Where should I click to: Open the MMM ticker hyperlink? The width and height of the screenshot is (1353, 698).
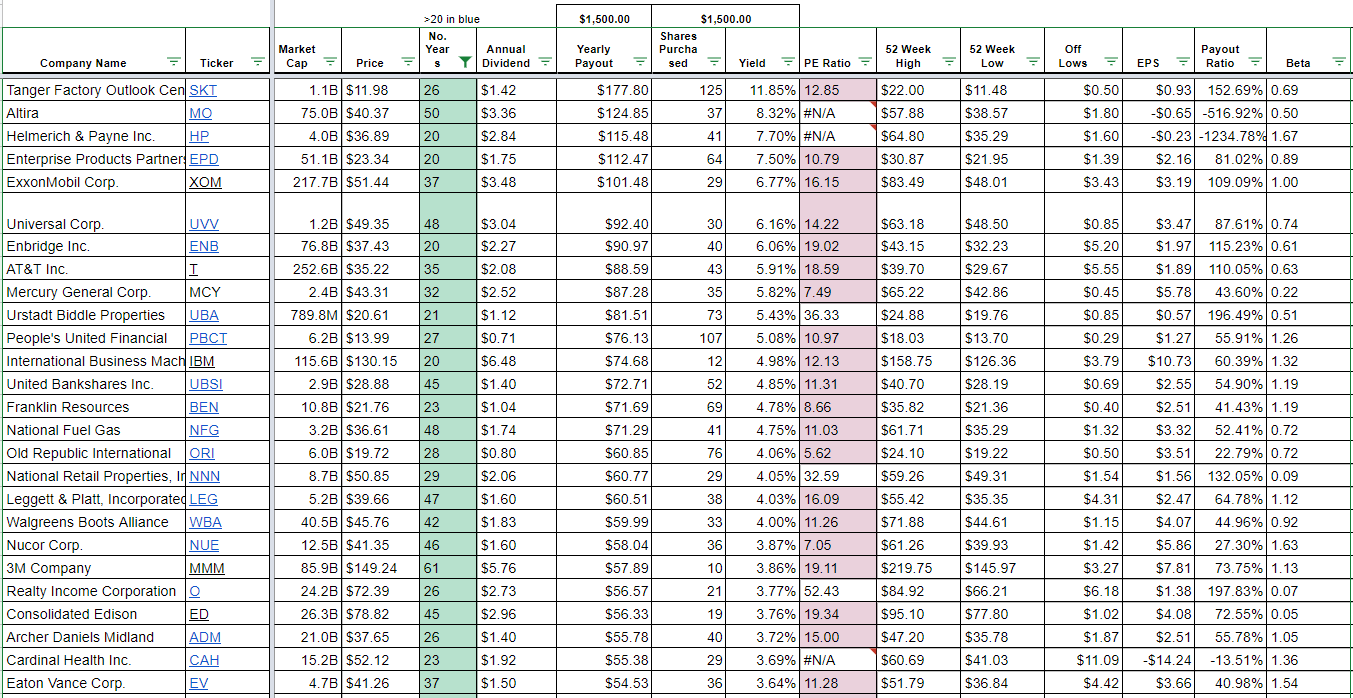207,568
